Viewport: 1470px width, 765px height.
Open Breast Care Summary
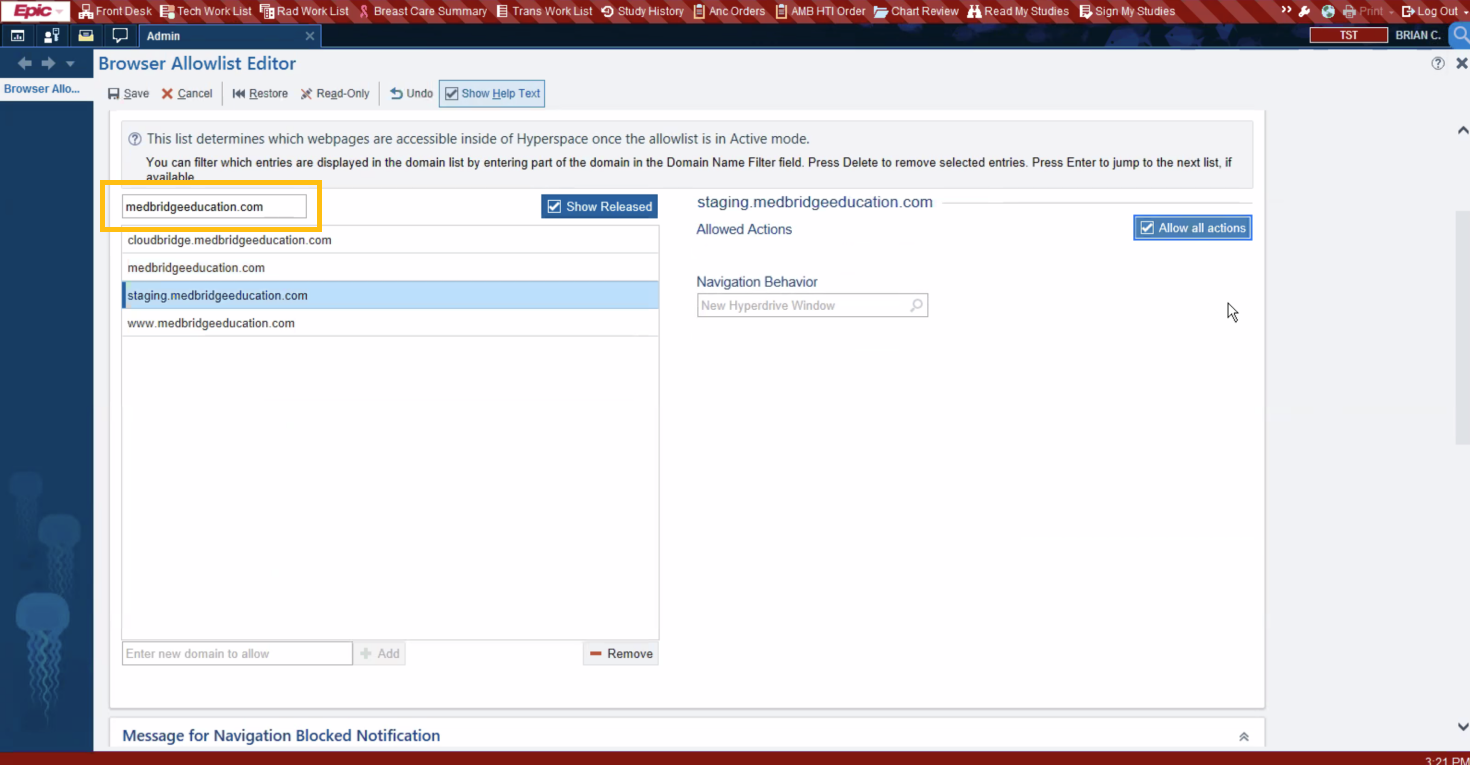click(x=422, y=11)
